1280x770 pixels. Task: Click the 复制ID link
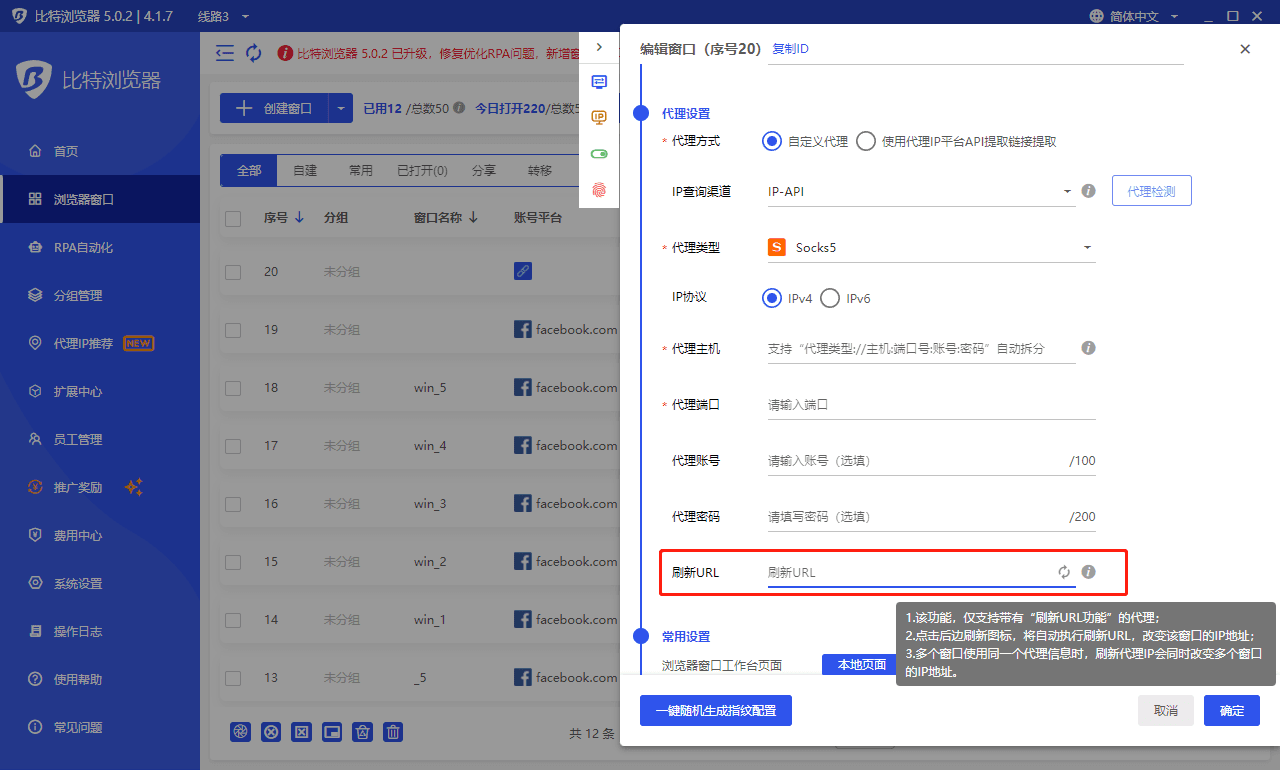(x=790, y=49)
